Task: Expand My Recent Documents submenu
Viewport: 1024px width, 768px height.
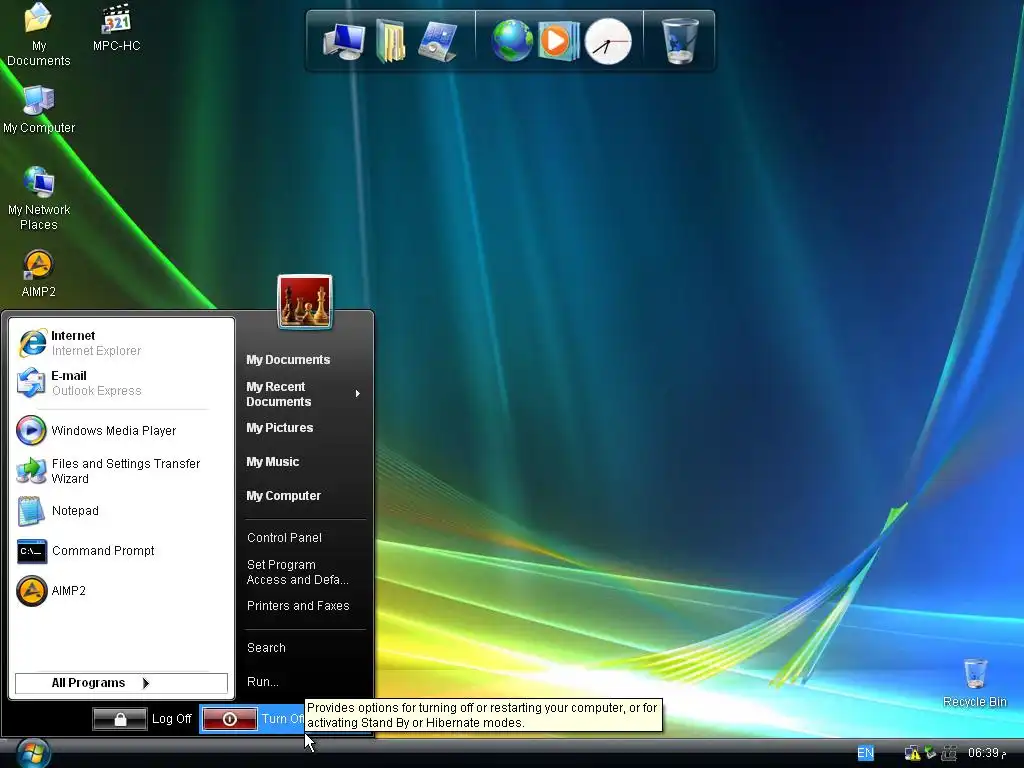Action: click(304, 394)
